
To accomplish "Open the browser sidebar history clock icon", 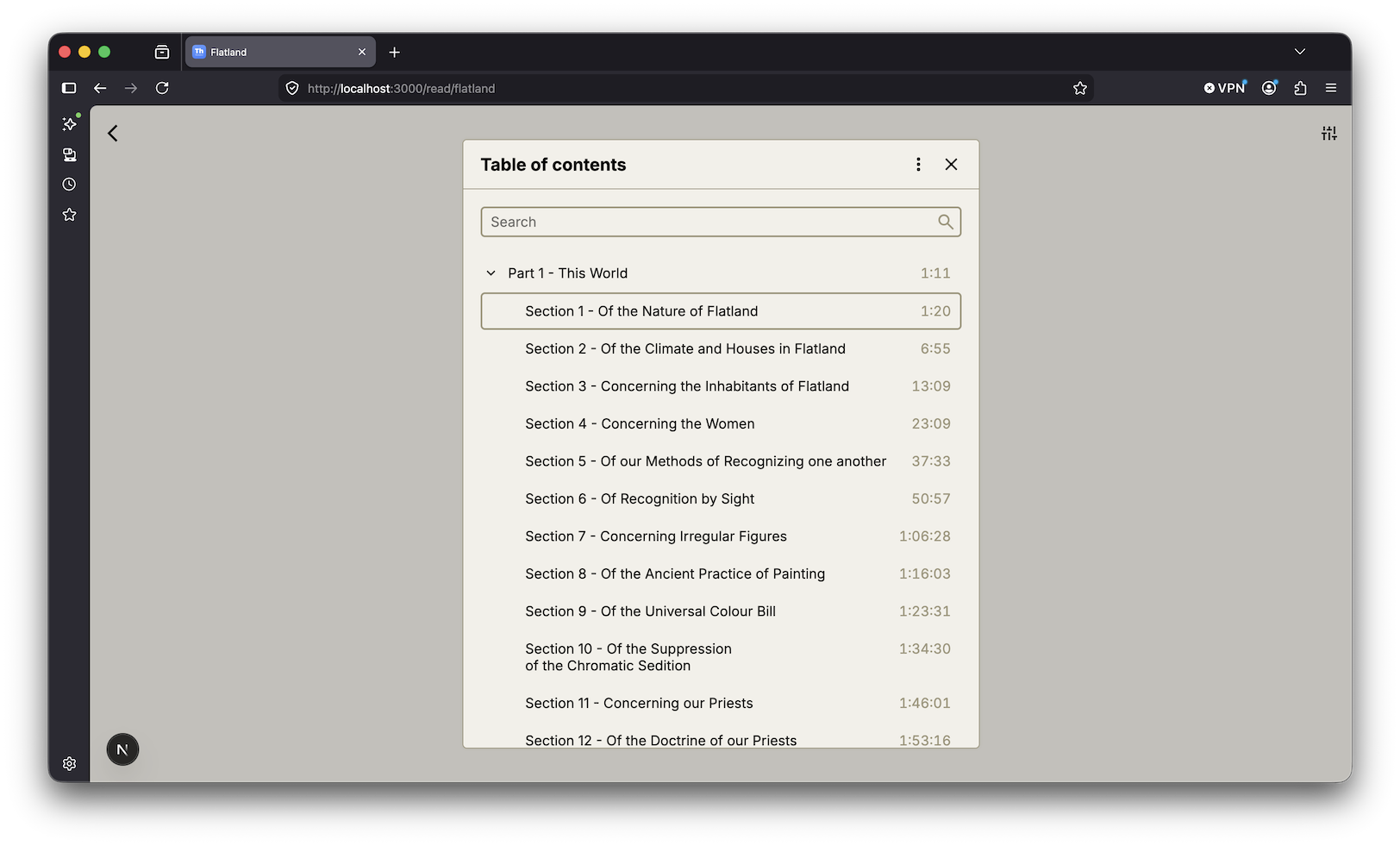I will (70, 185).
